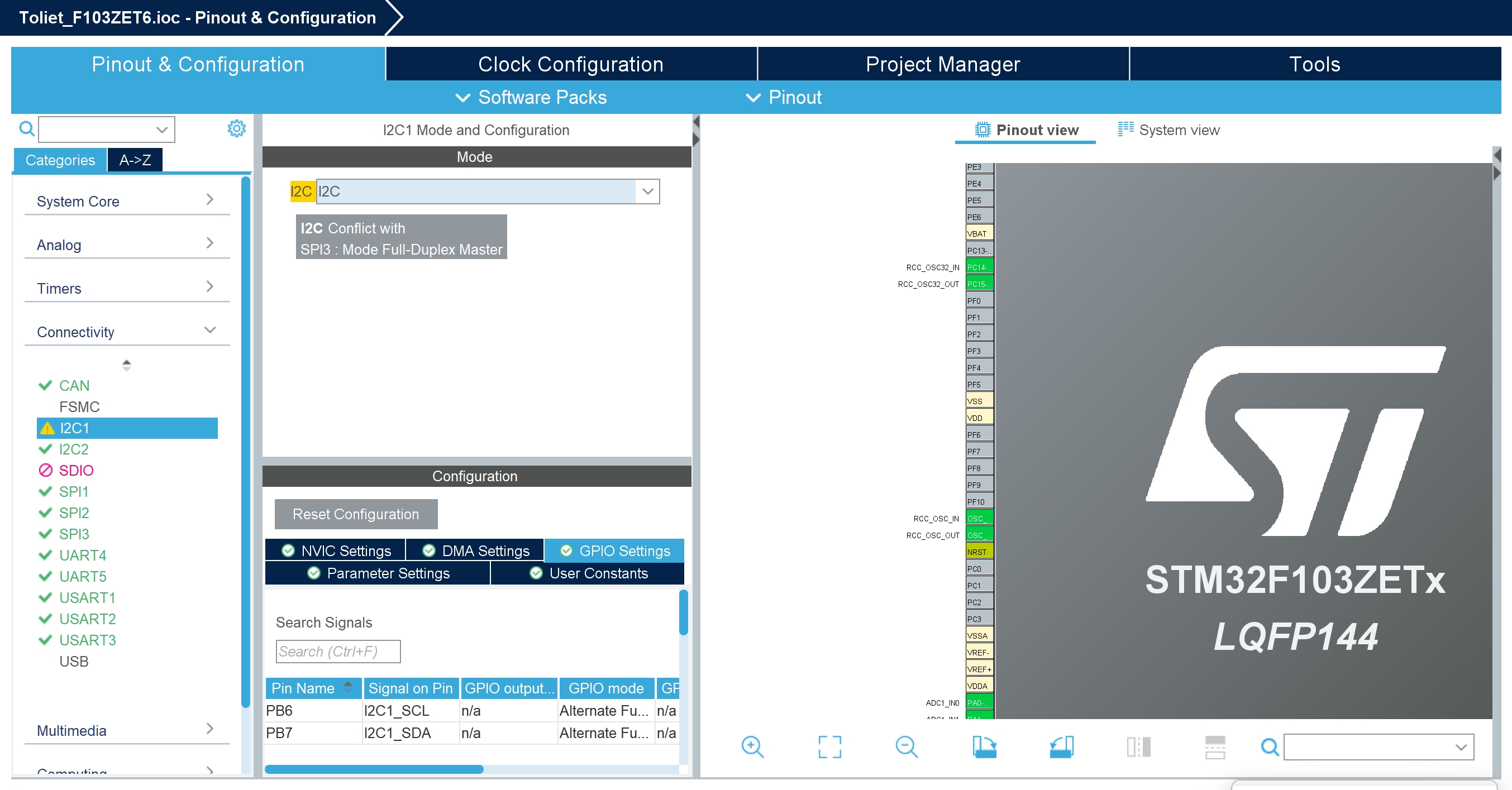Open the category search dropdown arrow

pyautogui.click(x=162, y=130)
